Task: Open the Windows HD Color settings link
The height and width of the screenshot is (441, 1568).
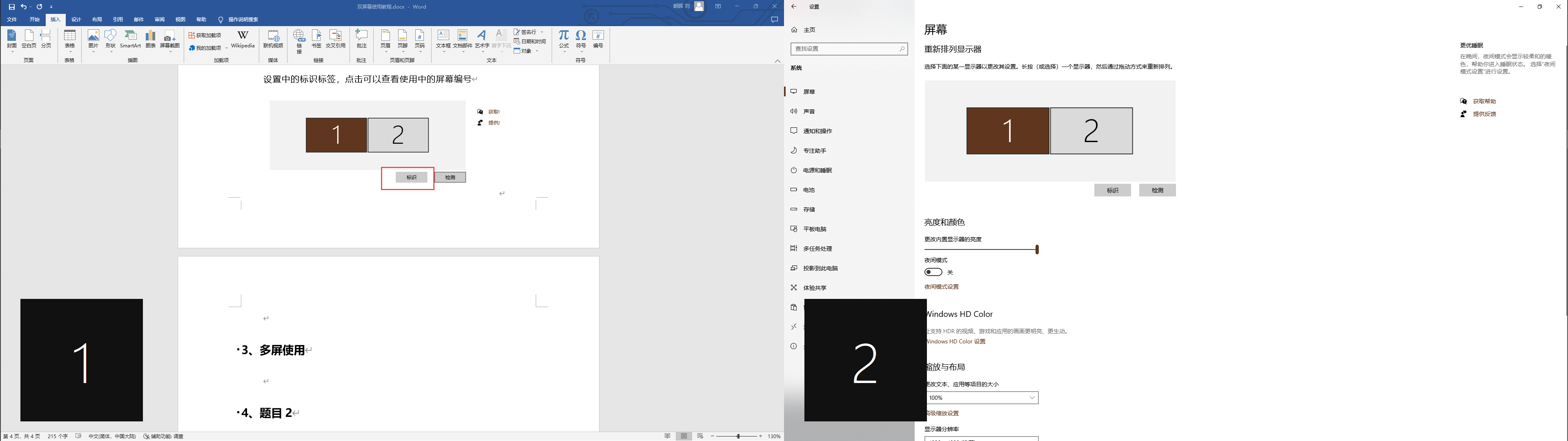Action: tap(955, 342)
